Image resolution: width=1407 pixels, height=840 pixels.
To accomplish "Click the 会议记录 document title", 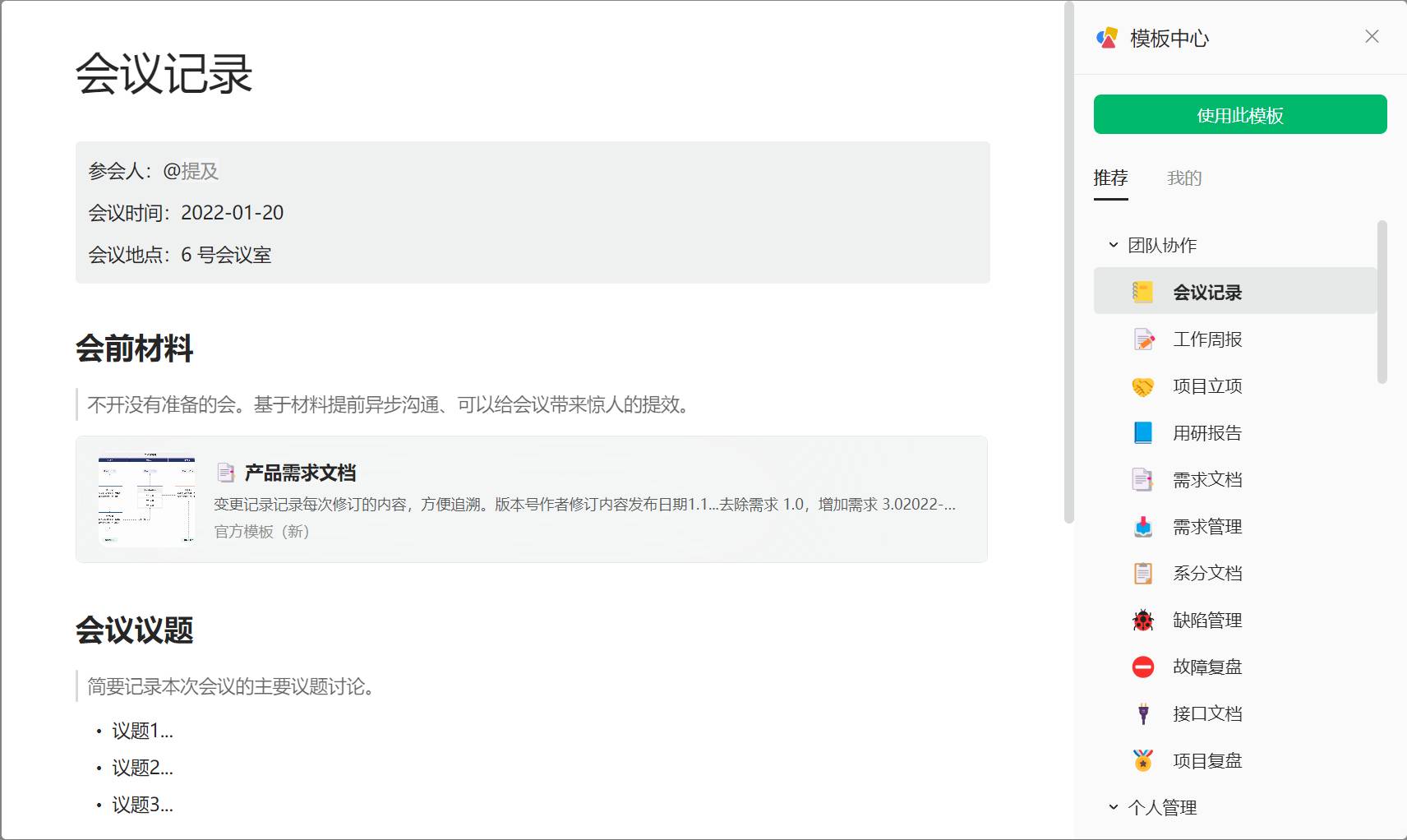I will click(164, 74).
